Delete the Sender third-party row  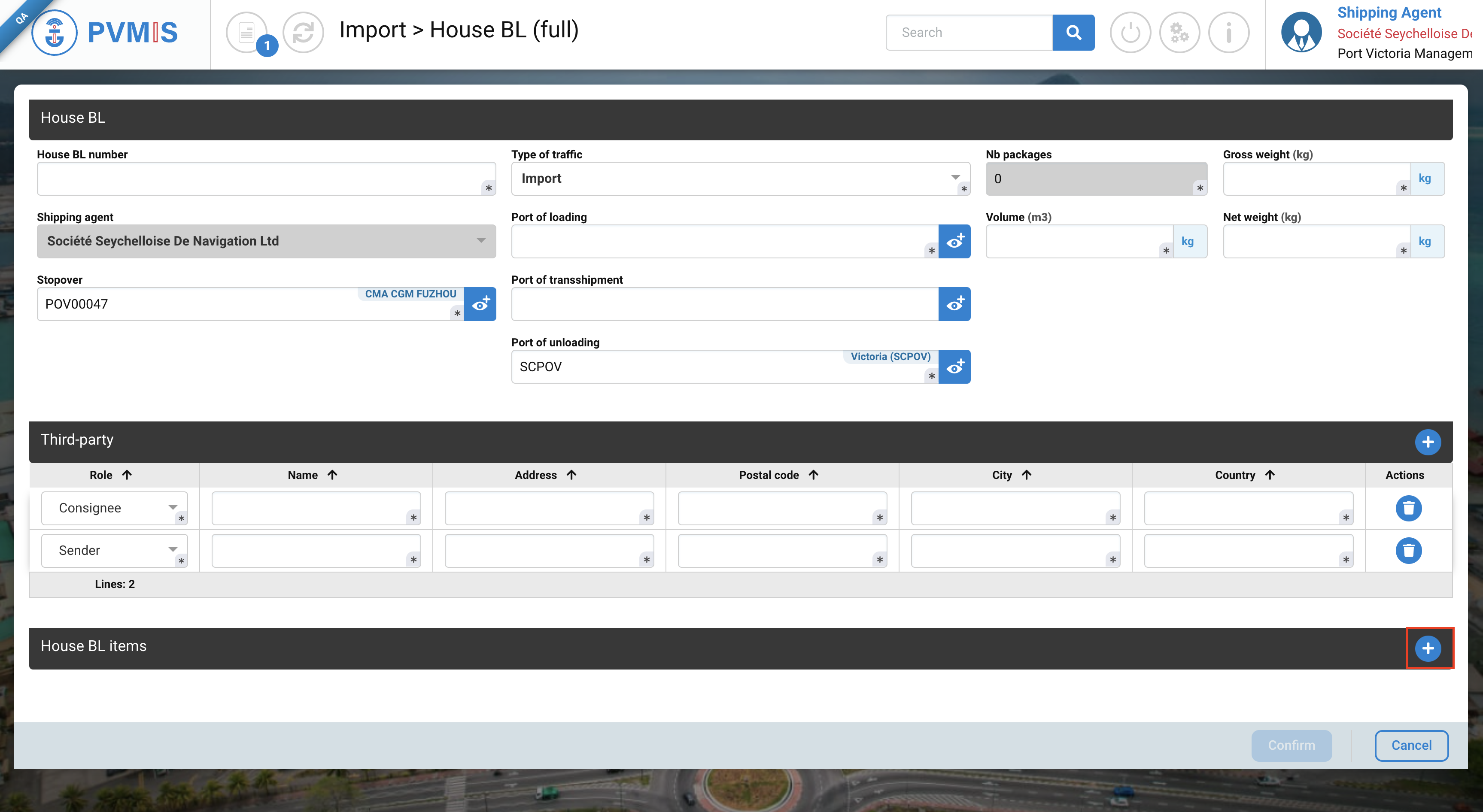1408,551
